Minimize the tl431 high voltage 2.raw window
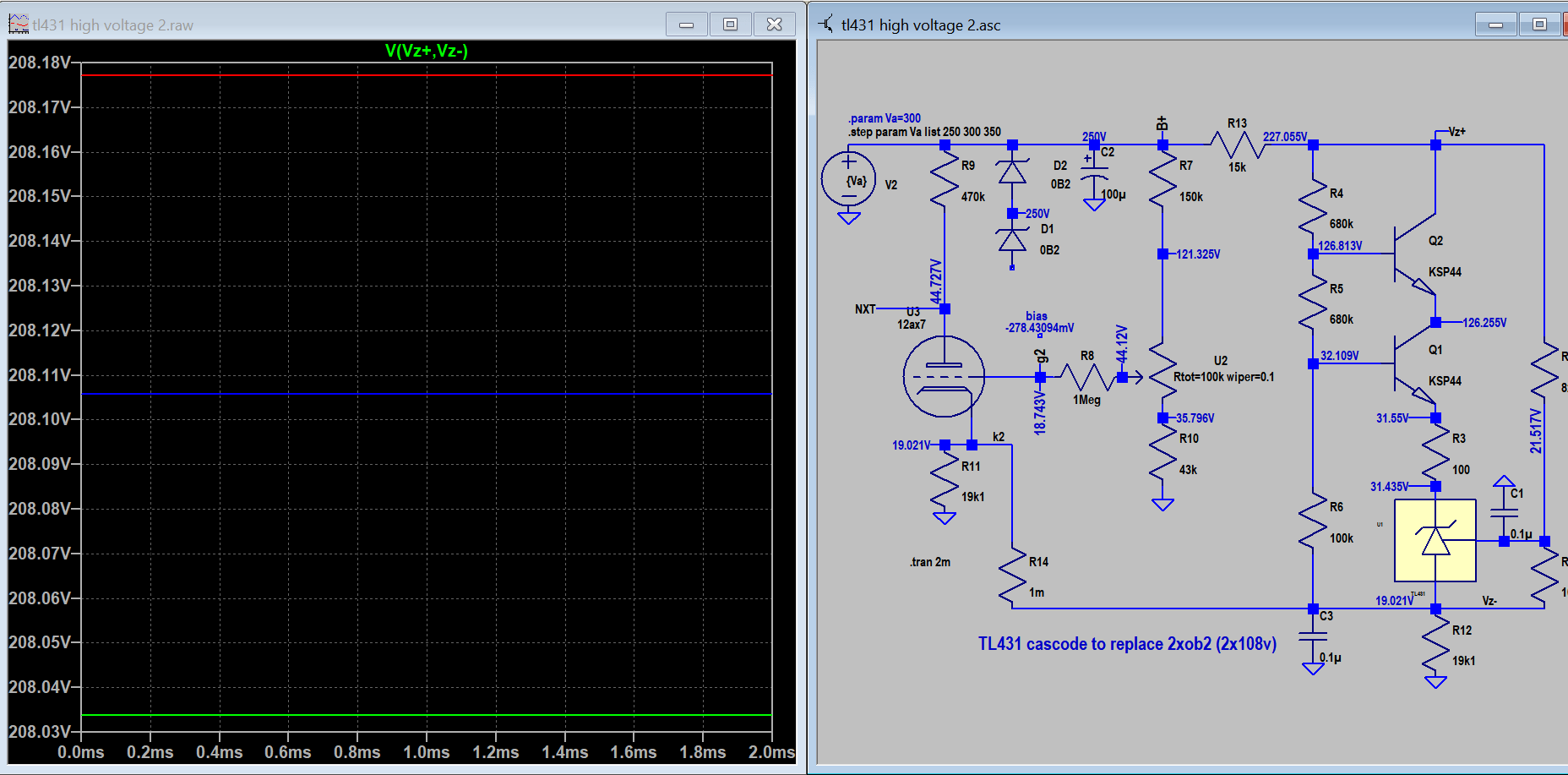 click(687, 25)
